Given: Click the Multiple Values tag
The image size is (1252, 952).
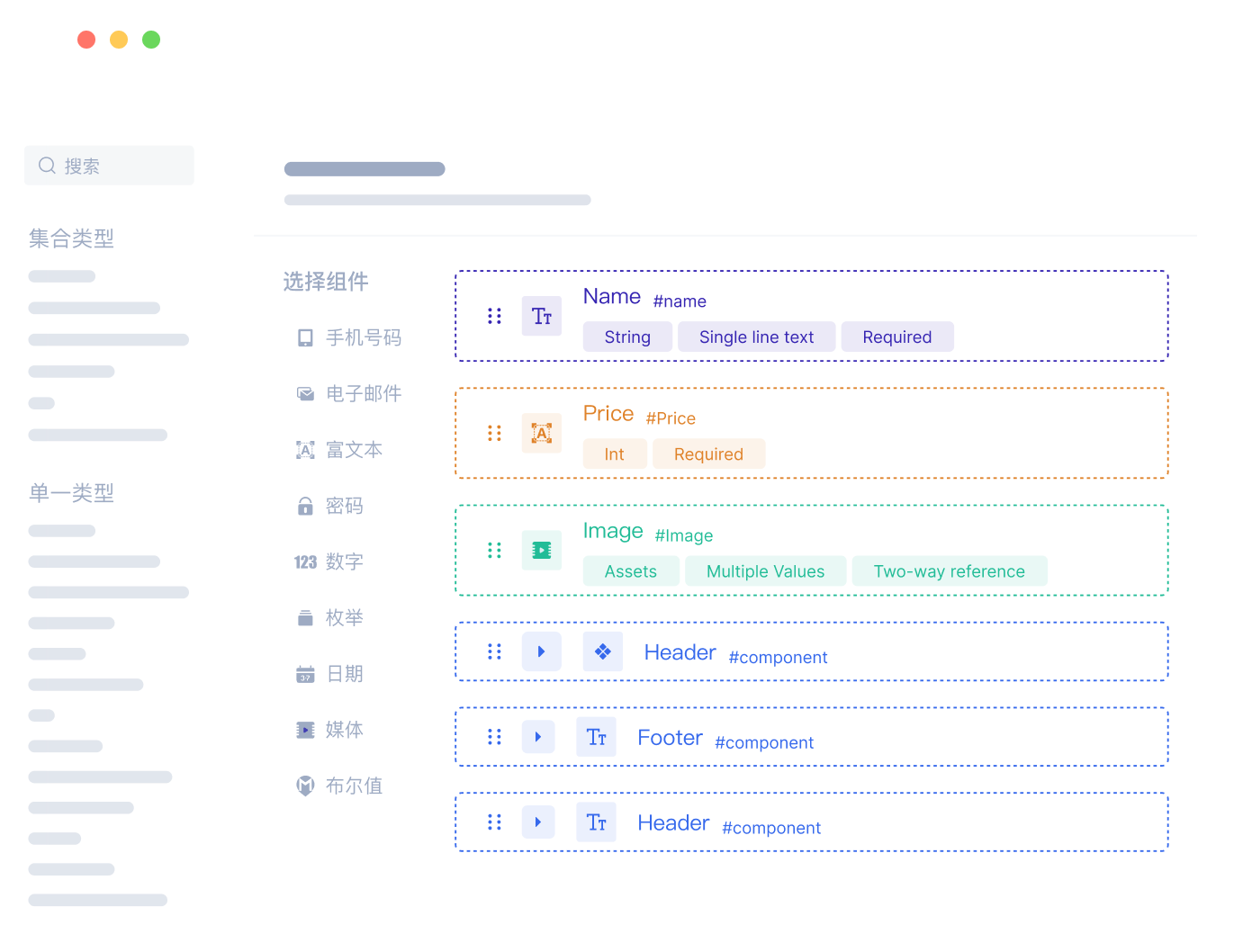Looking at the screenshot, I should tap(766, 570).
